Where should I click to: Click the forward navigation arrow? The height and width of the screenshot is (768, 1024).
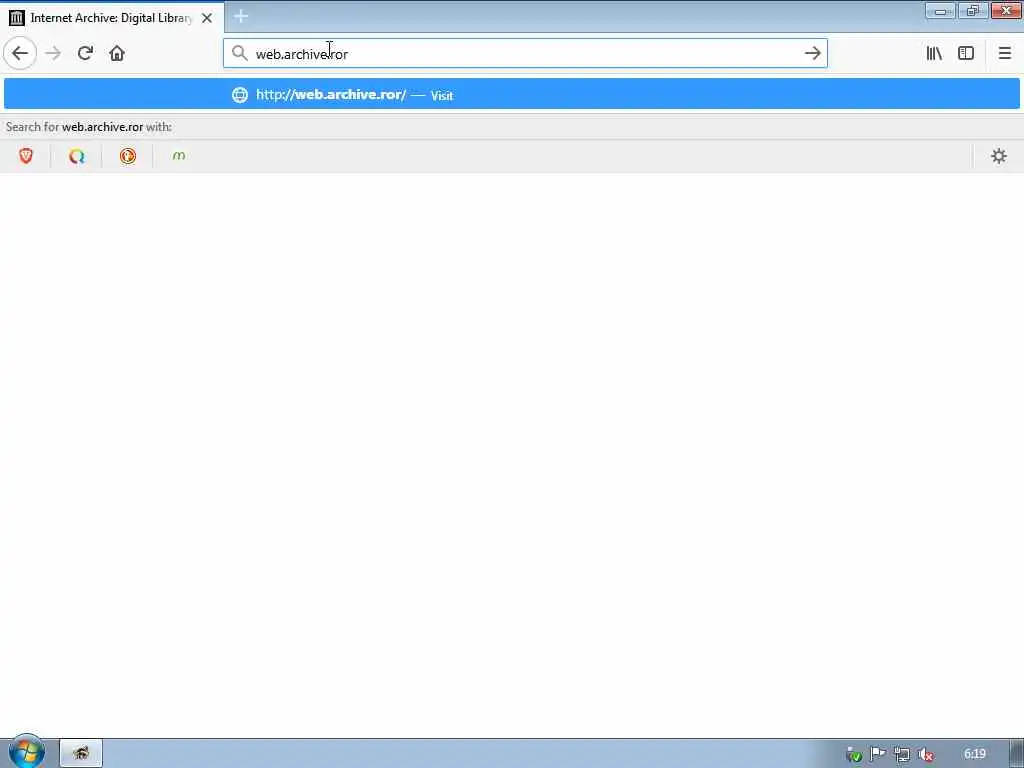(x=53, y=53)
